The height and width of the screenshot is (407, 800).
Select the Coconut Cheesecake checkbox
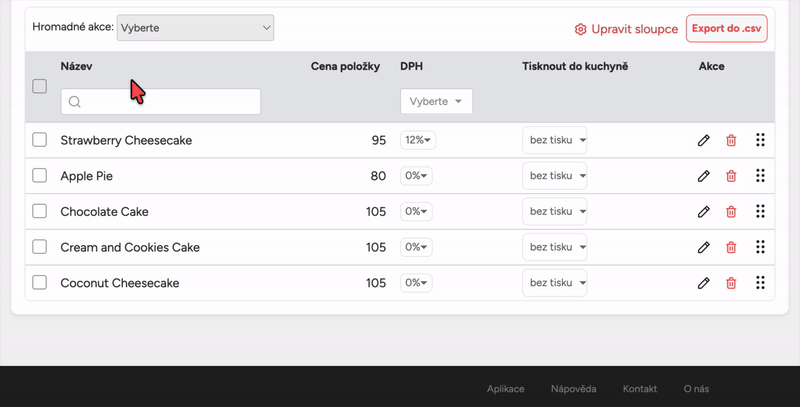pos(40,283)
